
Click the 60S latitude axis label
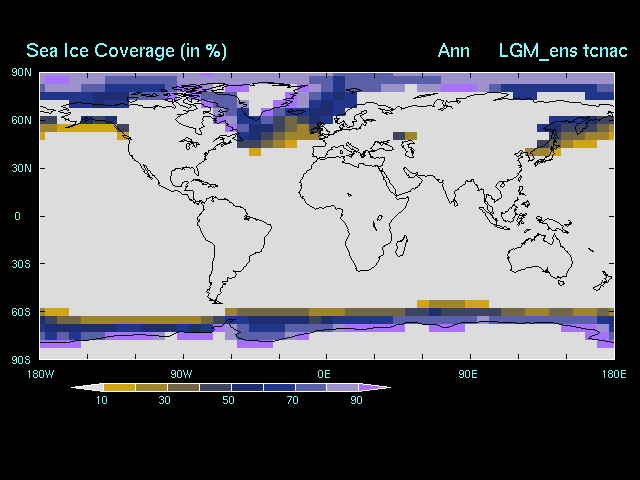click(x=21, y=312)
